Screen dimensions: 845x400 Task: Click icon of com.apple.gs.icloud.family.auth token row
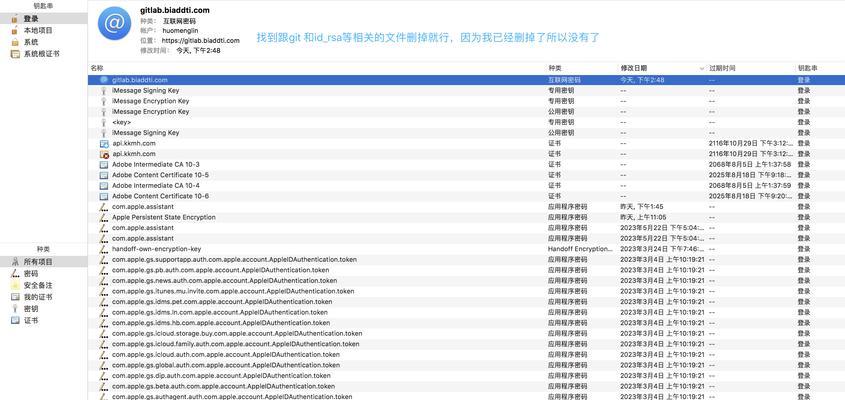click(x=104, y=344)
